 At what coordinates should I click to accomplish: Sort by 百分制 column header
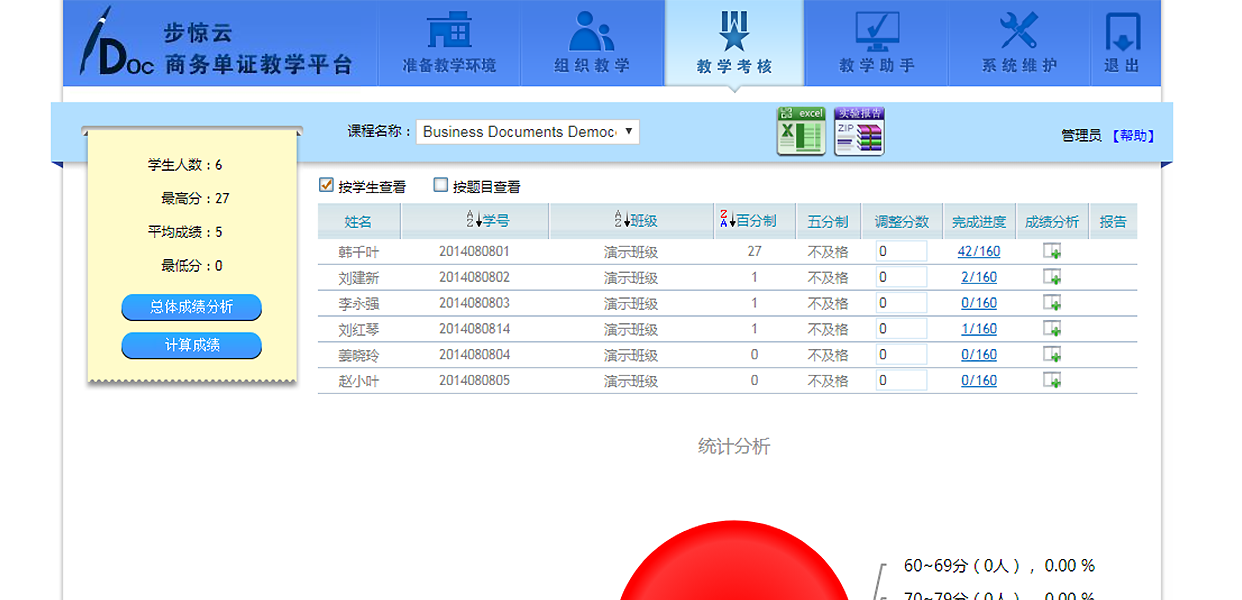coord(747,221)
